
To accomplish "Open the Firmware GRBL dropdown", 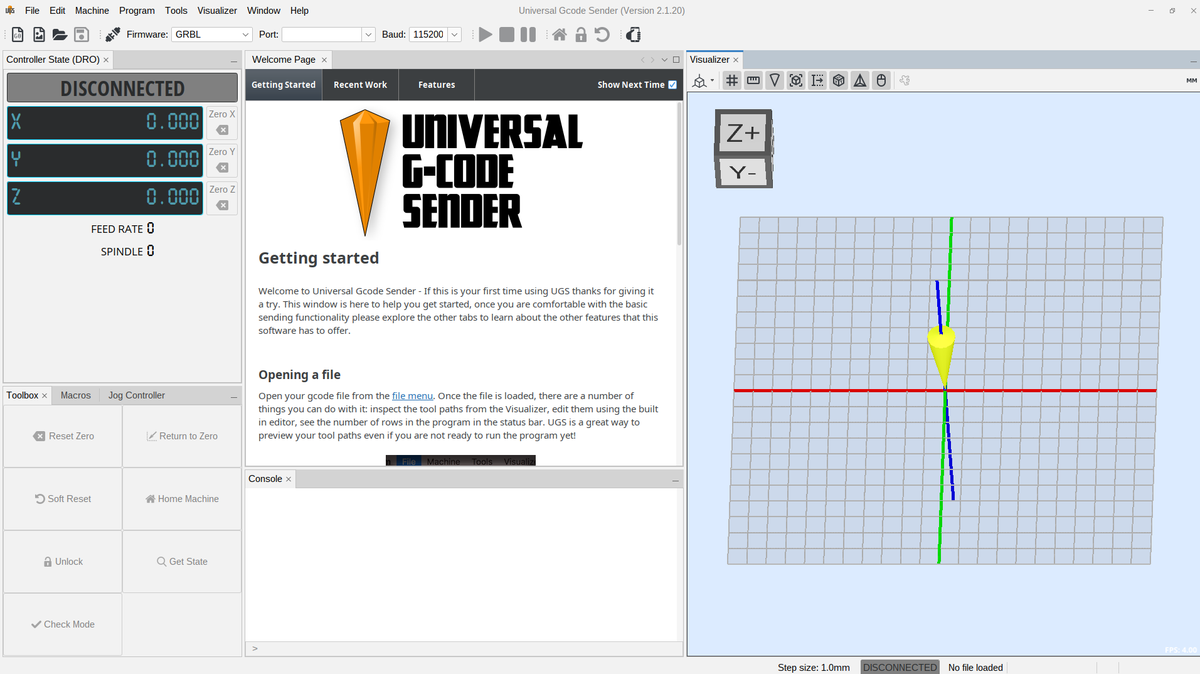I will click(x=211, y=34).
